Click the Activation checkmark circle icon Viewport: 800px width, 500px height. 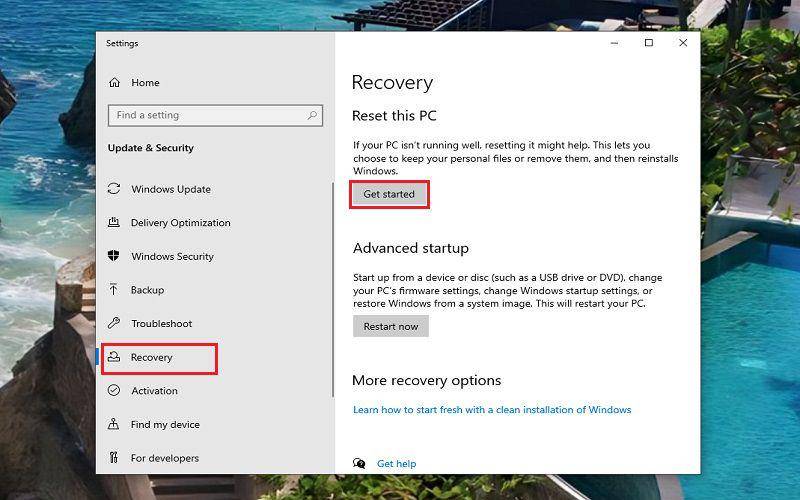[x=114, y=390]
